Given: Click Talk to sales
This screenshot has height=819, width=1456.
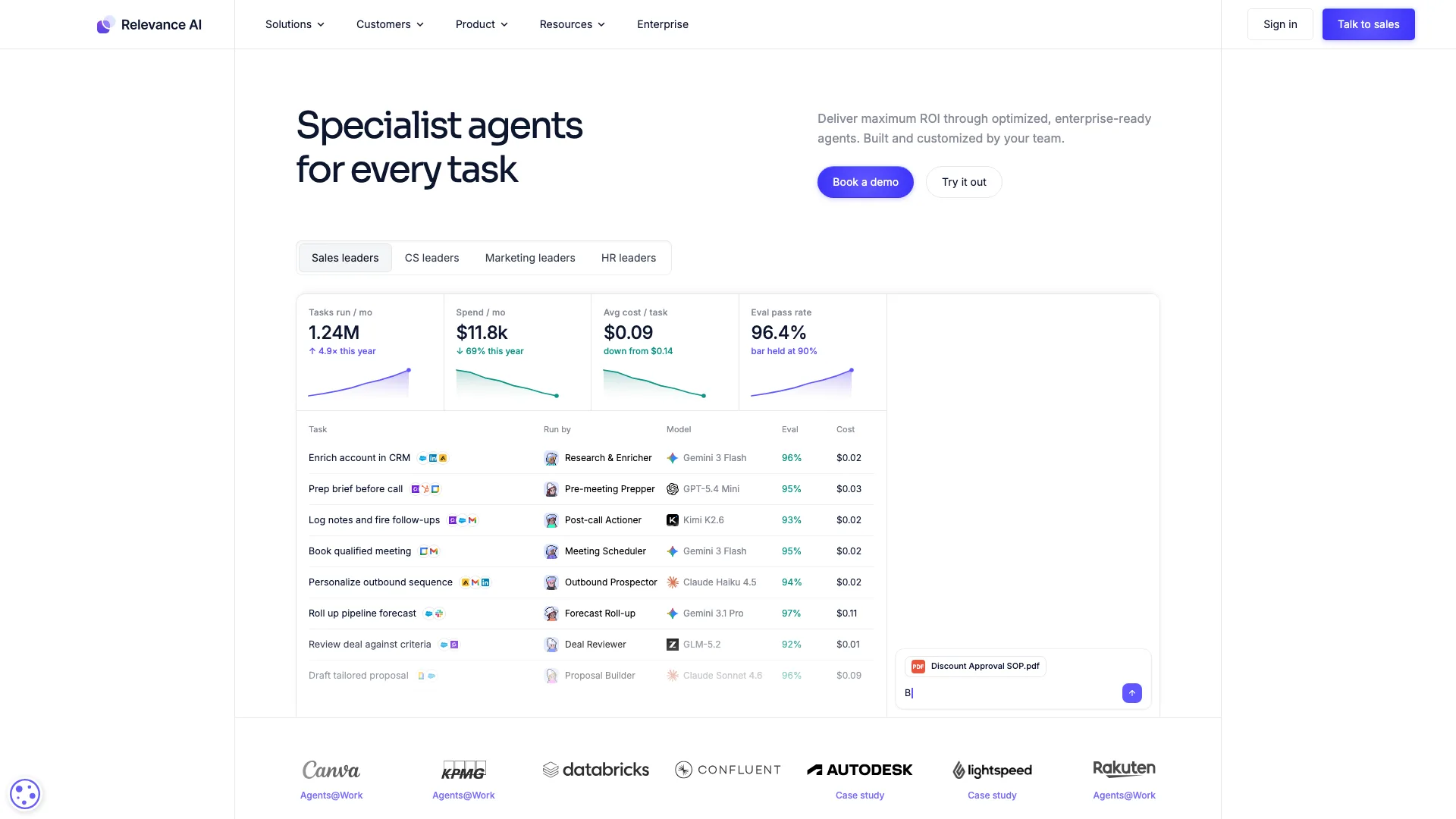Looking at the screenshot, I should [1368, 24].
